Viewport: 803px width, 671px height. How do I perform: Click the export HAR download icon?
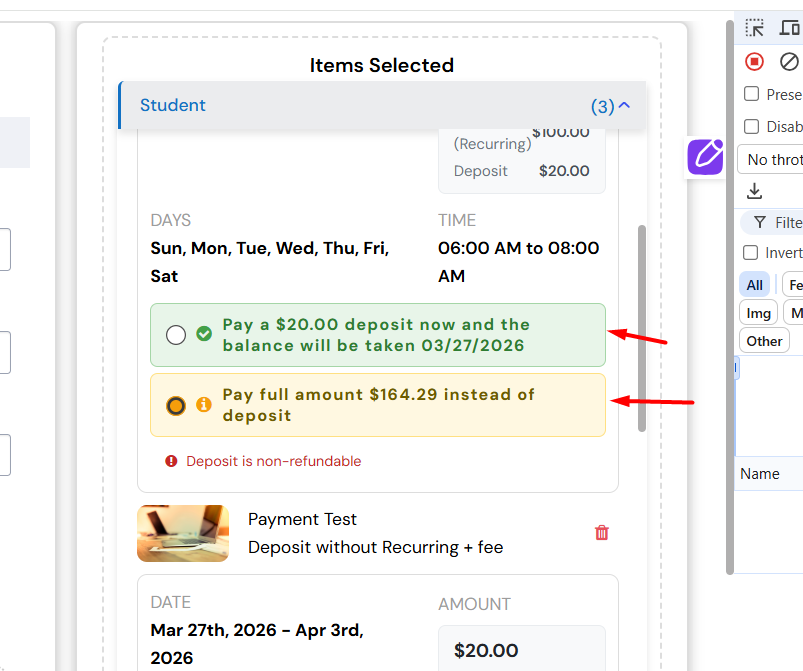pos(755,190)
